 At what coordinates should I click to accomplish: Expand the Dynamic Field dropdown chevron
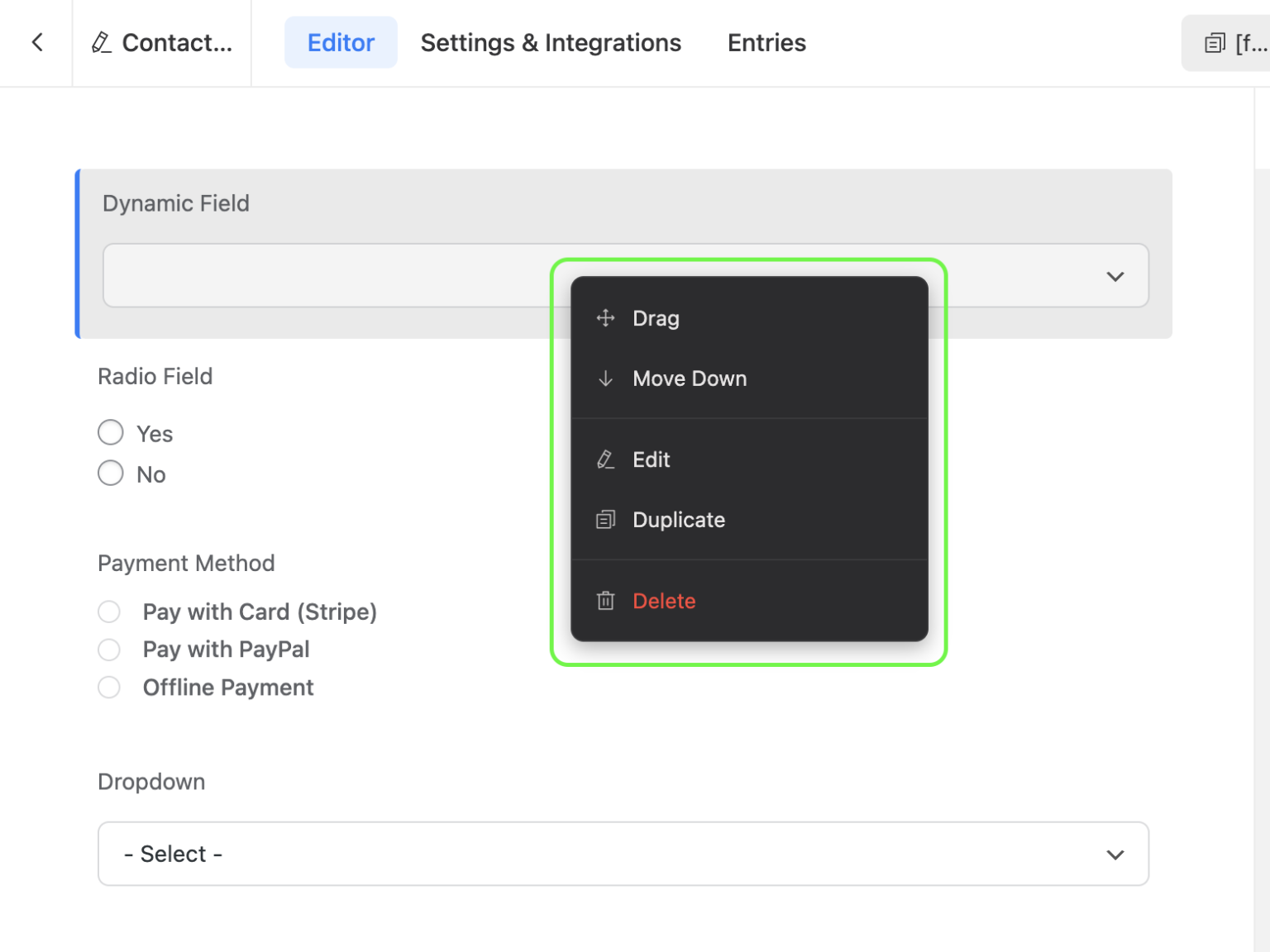1115,276
